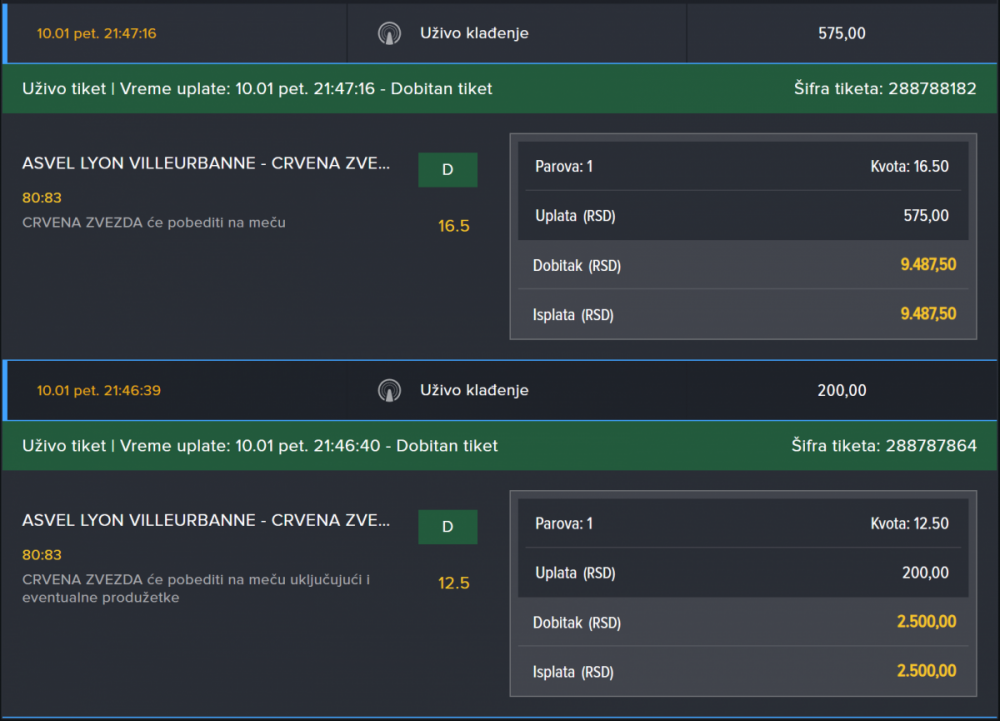
Task: Collapse the 10.01 pet. 21:46:39 ticket header
Action: point(98,389)
